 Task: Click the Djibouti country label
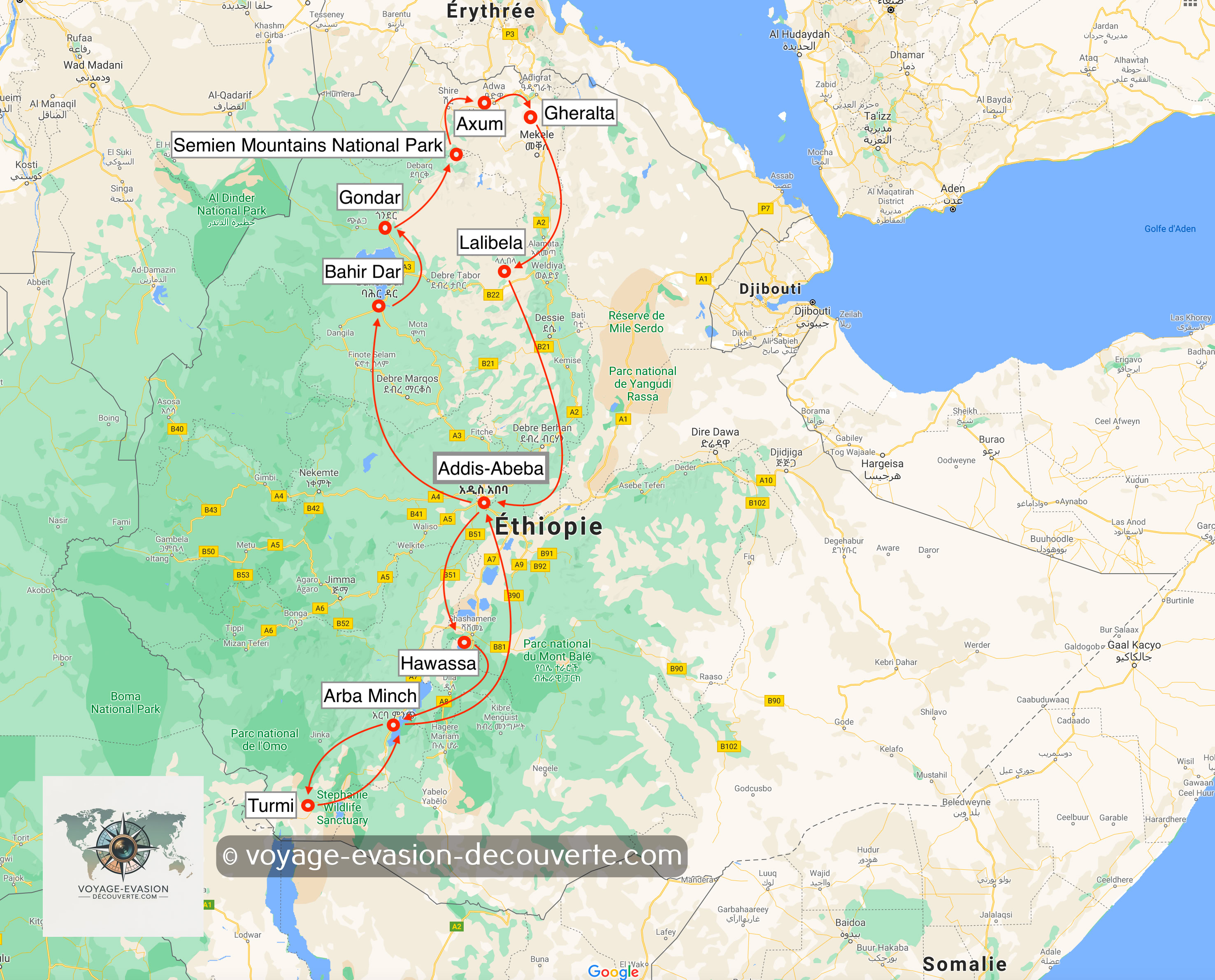pos(770,289)
